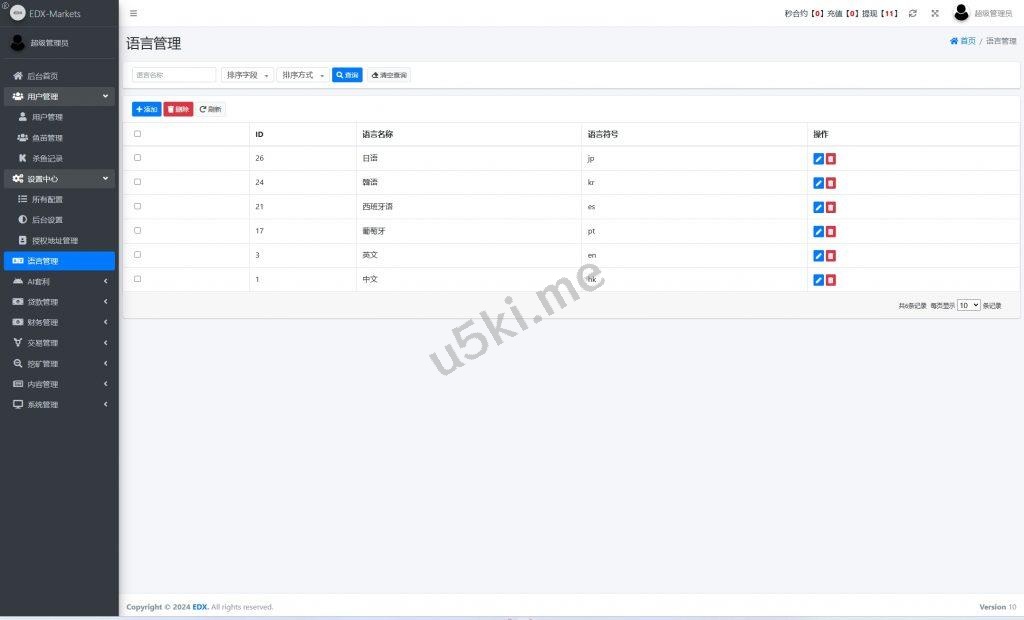Click the red delete icon for 韩语 row
This screenshot has height=620, width=1024.
[831, 183]
